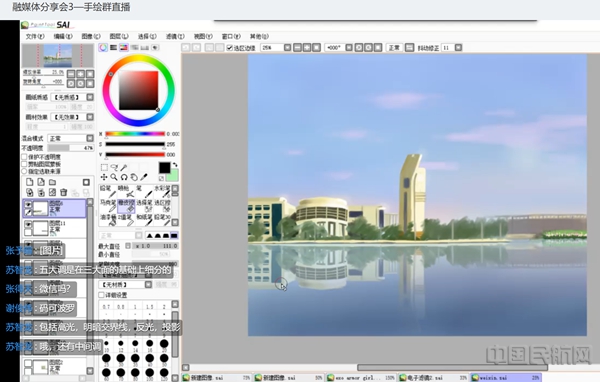Open the 选择 (Select) menu
The height and width of the screenshot is (382, 600).
(x=147, y=36)
